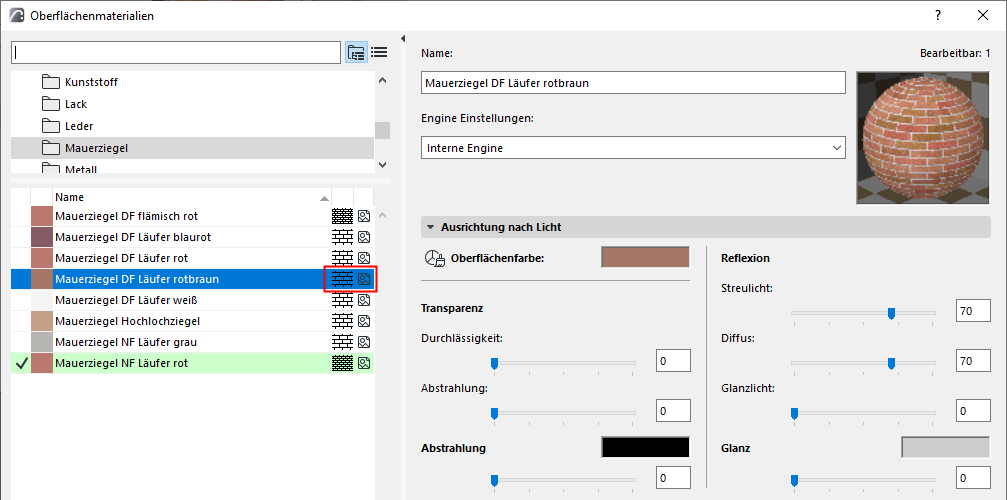Click the Transparenz Abstrahlung slider handle

point(495,413)
